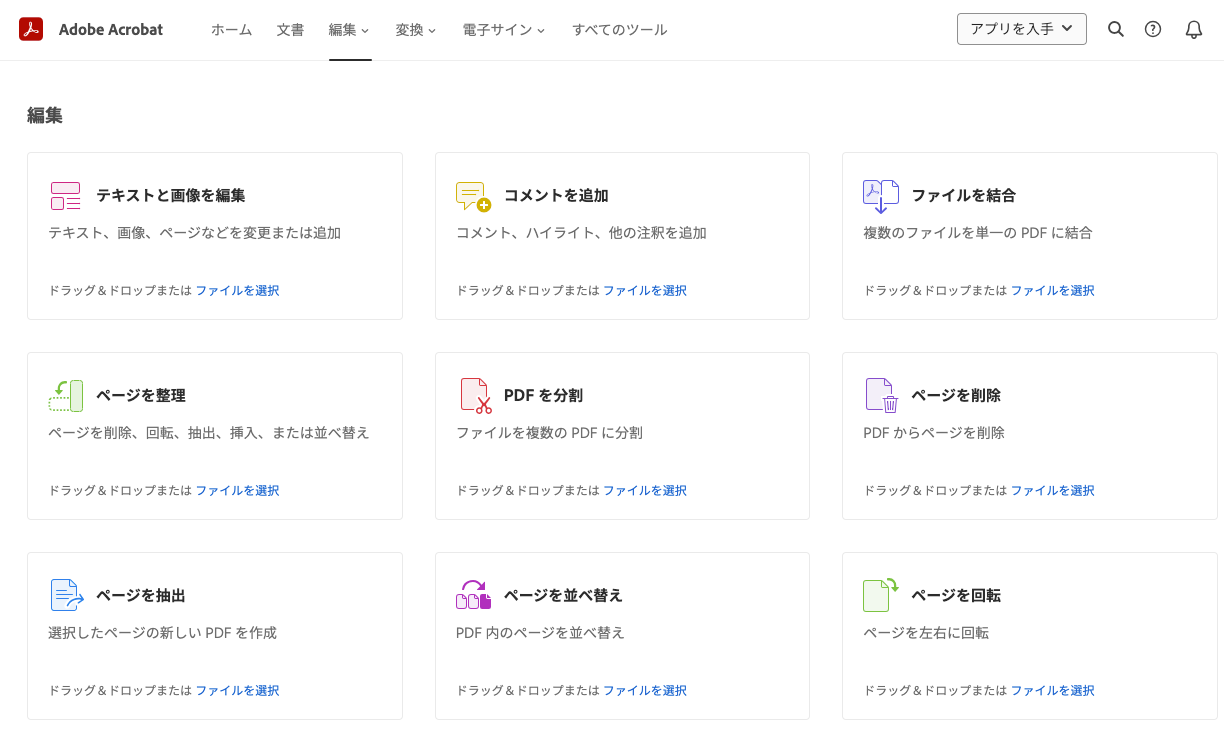
Task: Expand the 電子サイン dropdown
Action: tap(504, 29)
